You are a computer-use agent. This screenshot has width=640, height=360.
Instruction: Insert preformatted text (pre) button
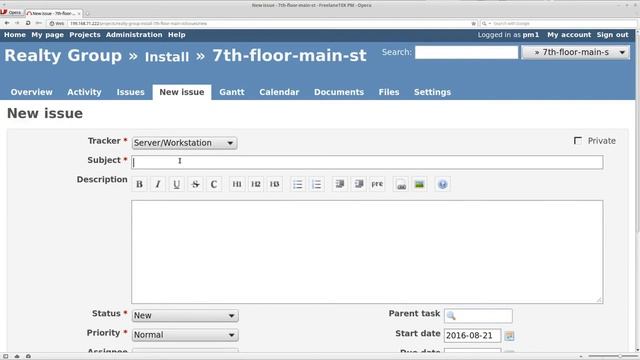click(x=377, y=184)
